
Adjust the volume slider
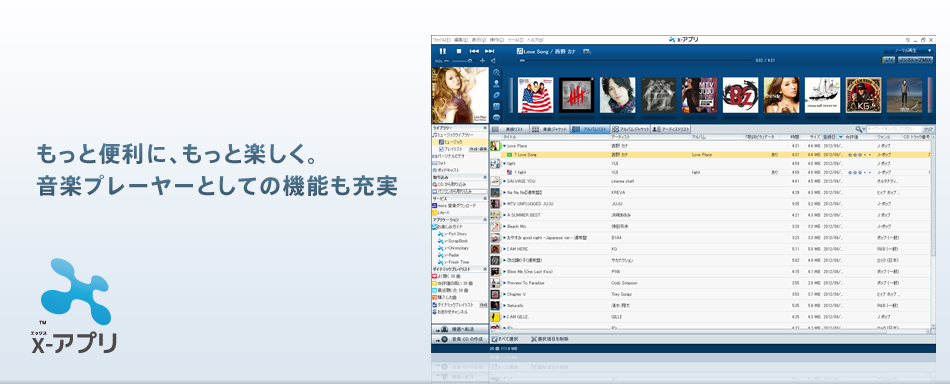point(463,61)
